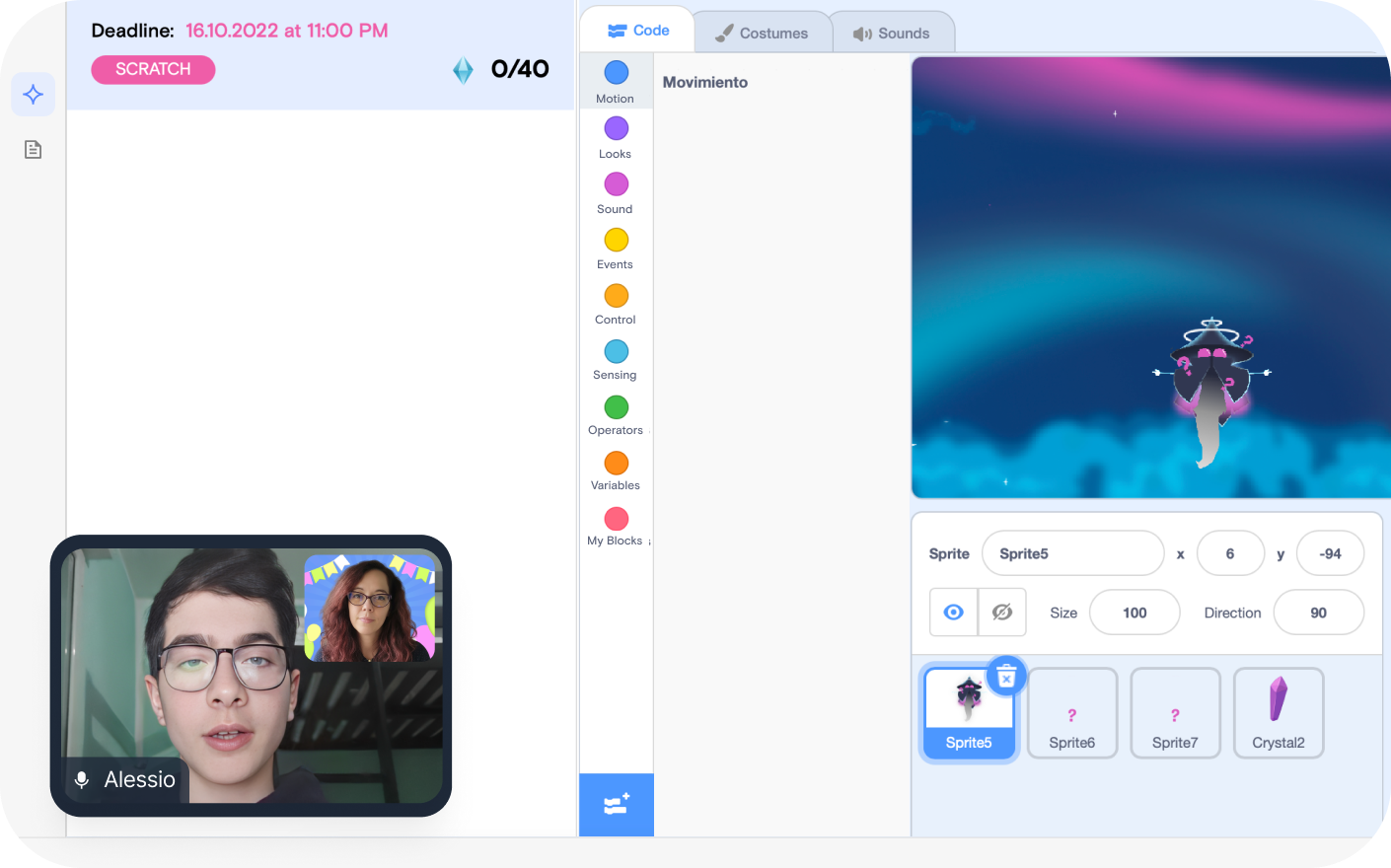Hide the sprite with crossed-eye icon

click(1002, 613)
